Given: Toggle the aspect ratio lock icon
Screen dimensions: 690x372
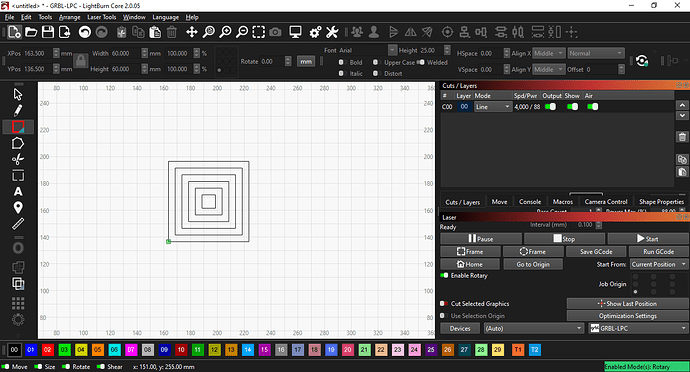Looking at the screenshot, I should (81, 60).
